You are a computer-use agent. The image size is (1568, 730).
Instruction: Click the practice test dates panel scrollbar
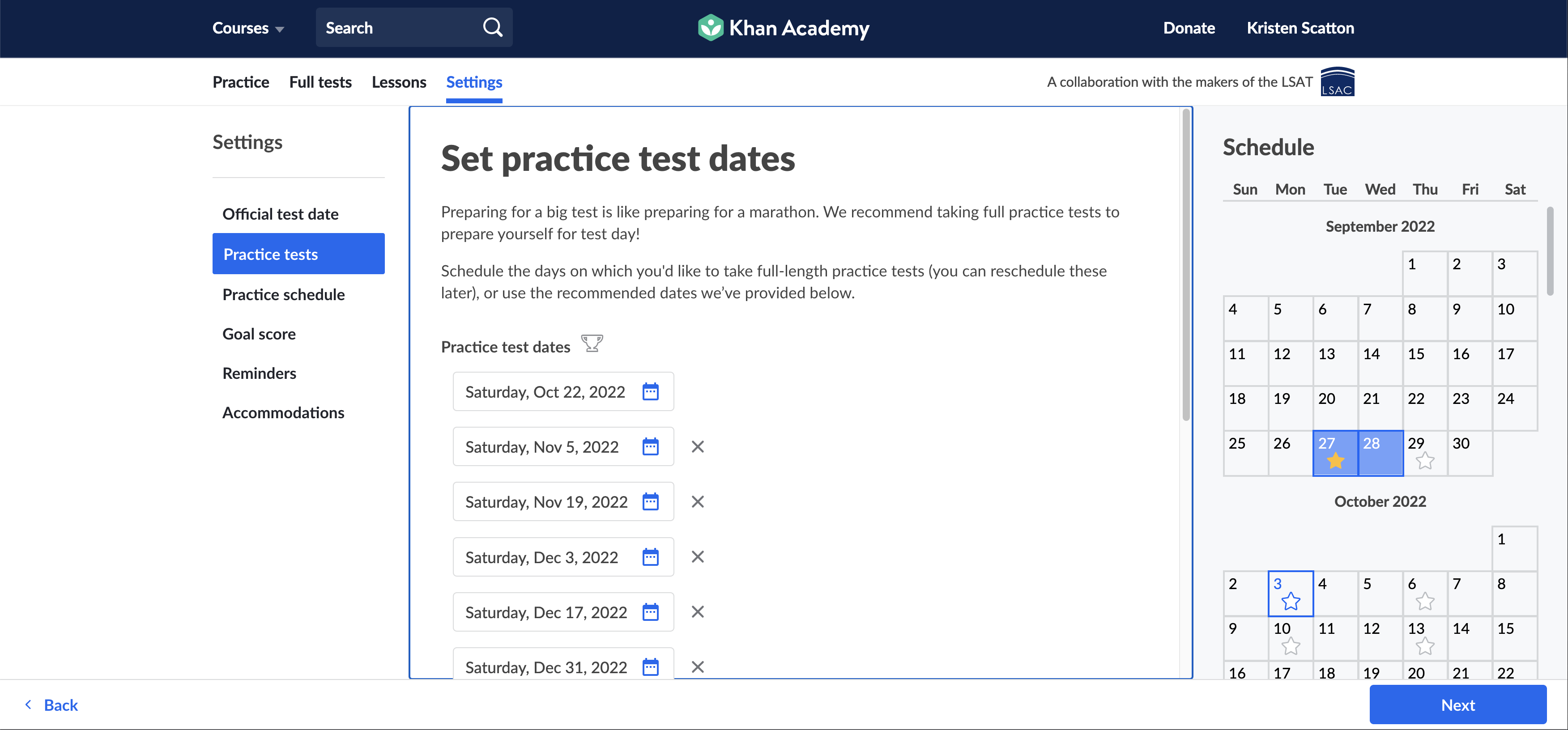pyautogui.click(x=1185, y=265)
